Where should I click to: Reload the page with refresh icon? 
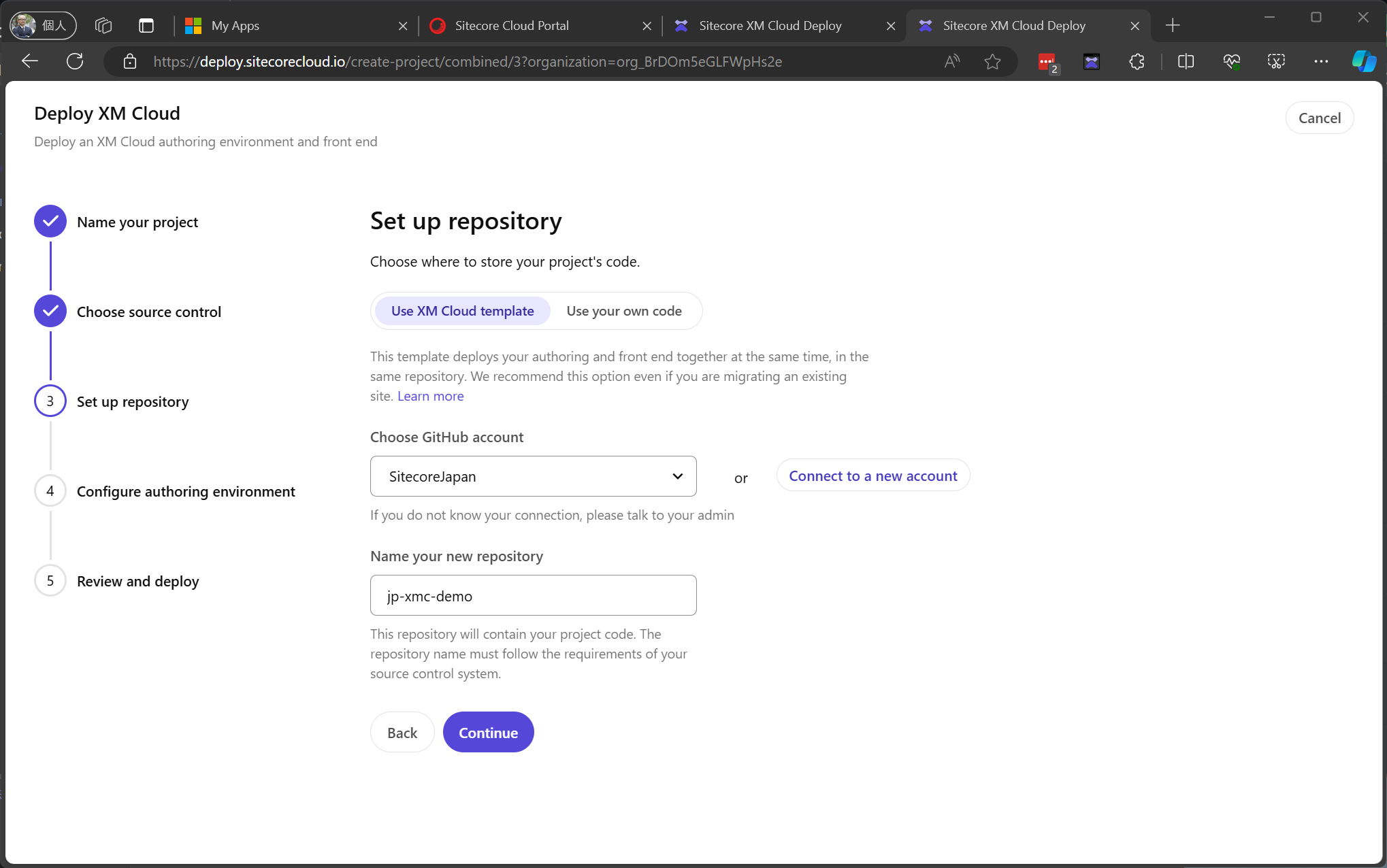tap(75, 61)
